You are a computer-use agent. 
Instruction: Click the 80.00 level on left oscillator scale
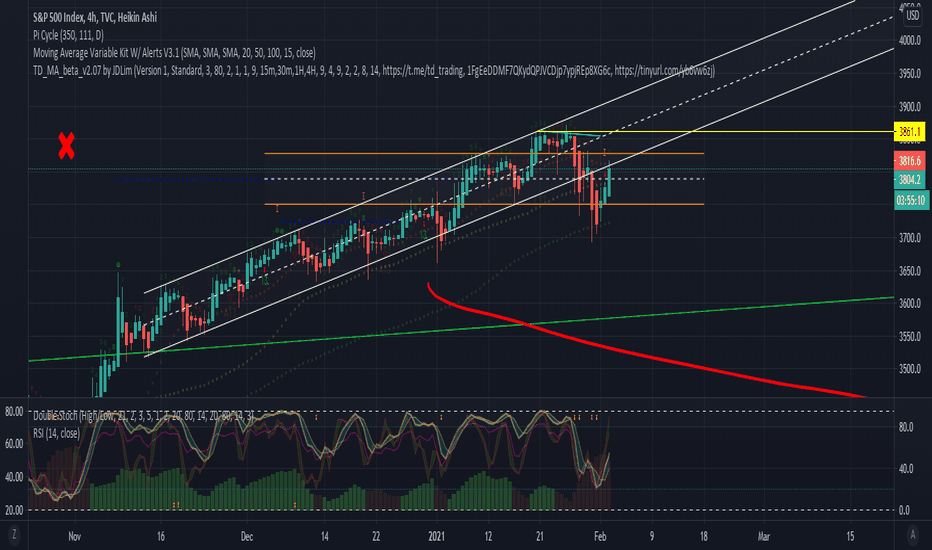(14, 411)
